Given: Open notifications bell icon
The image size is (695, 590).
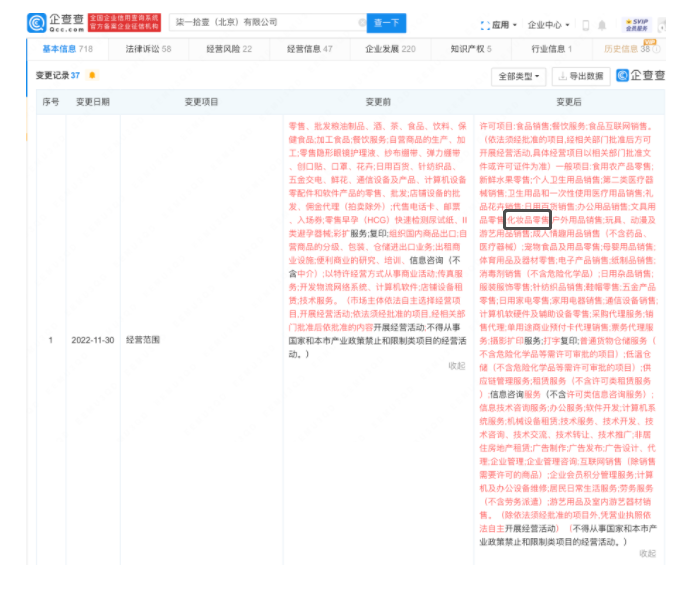Looking at the screenshot, I should pos(602,25).
